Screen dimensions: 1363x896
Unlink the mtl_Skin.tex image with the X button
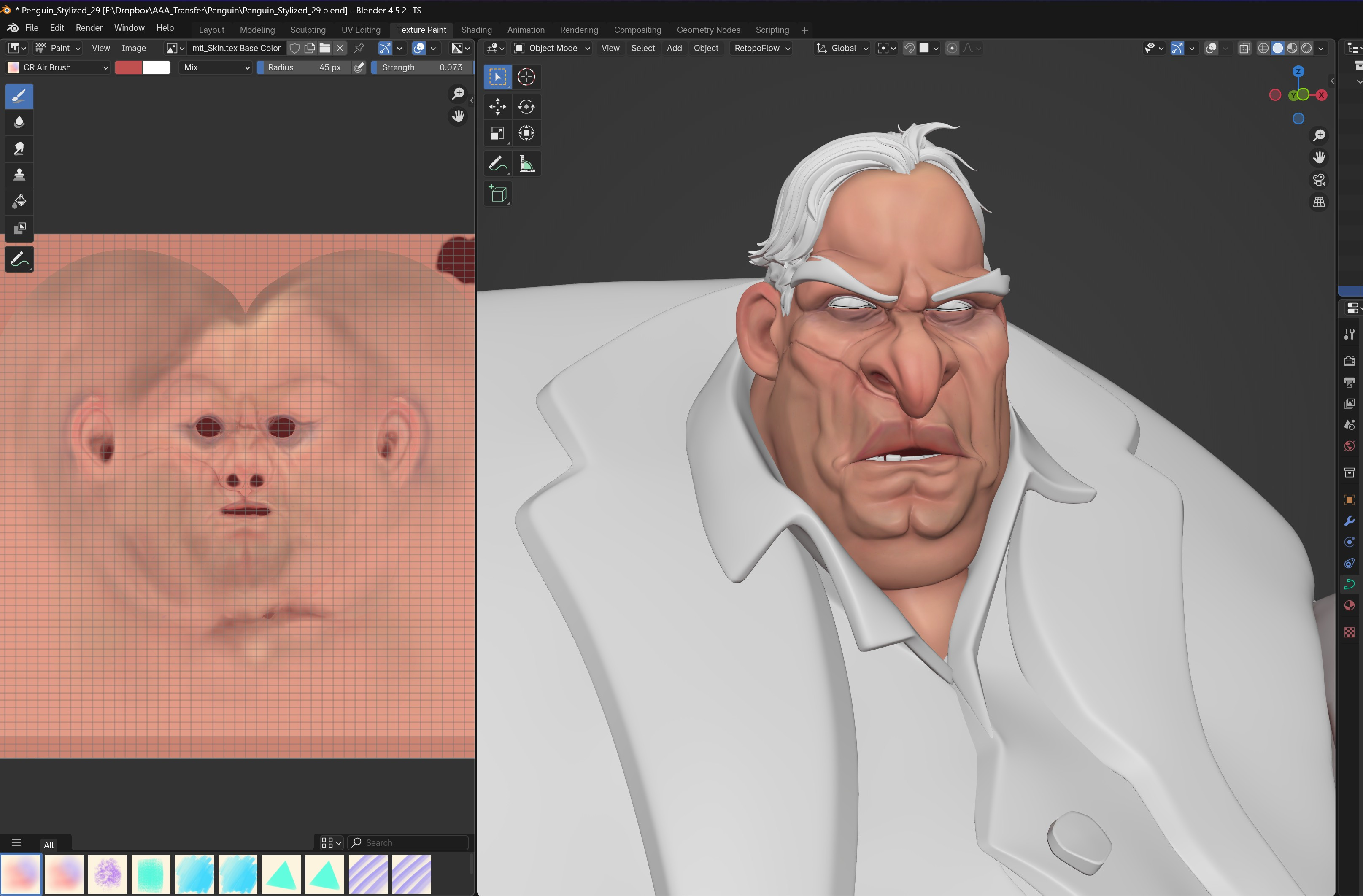[340, 48]
